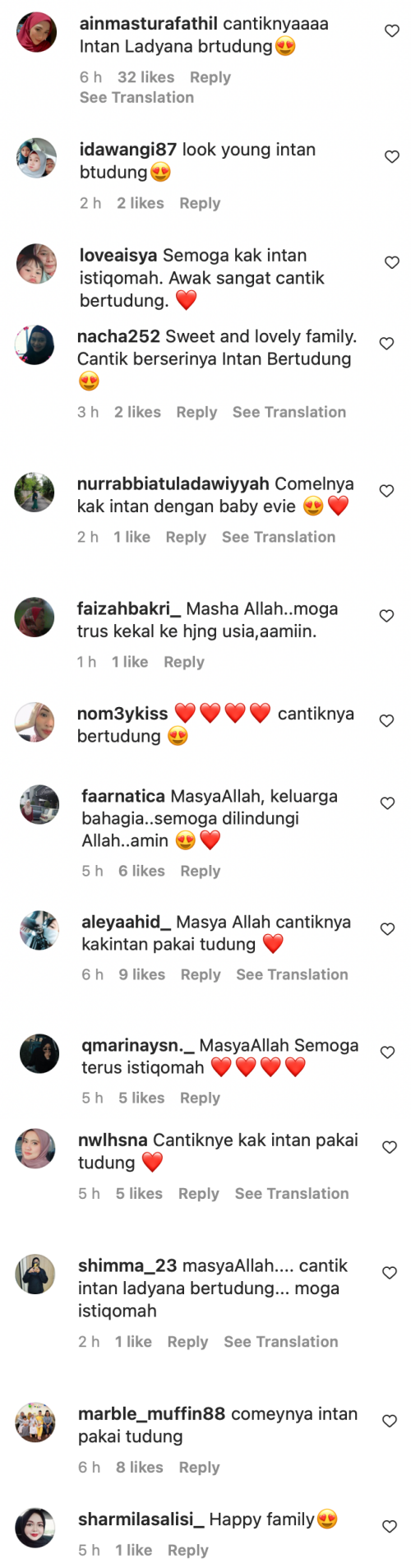Screen dimensions: 411x1568
Task: Open loveaisya's profile picture
Action: coord(37,264)
